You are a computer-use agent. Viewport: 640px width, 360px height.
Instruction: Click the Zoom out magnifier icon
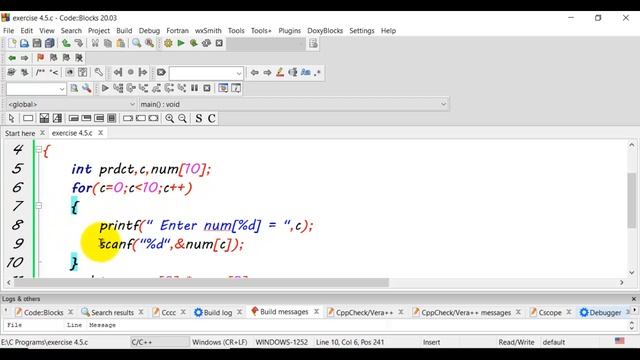pyautogui.click(x=182, y=118)
